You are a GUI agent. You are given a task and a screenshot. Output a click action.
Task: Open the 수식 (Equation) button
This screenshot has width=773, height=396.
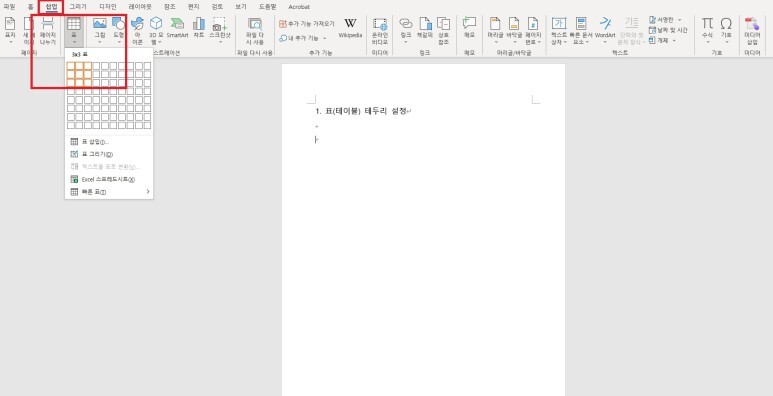(707, 30)
